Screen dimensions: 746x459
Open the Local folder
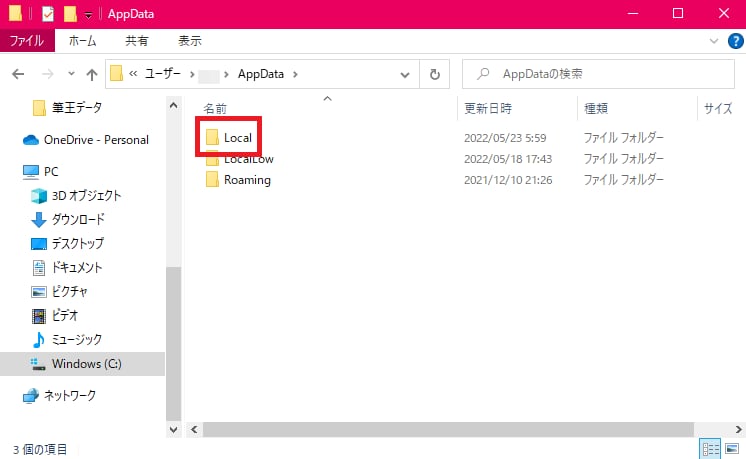click(x=238, y=137)
